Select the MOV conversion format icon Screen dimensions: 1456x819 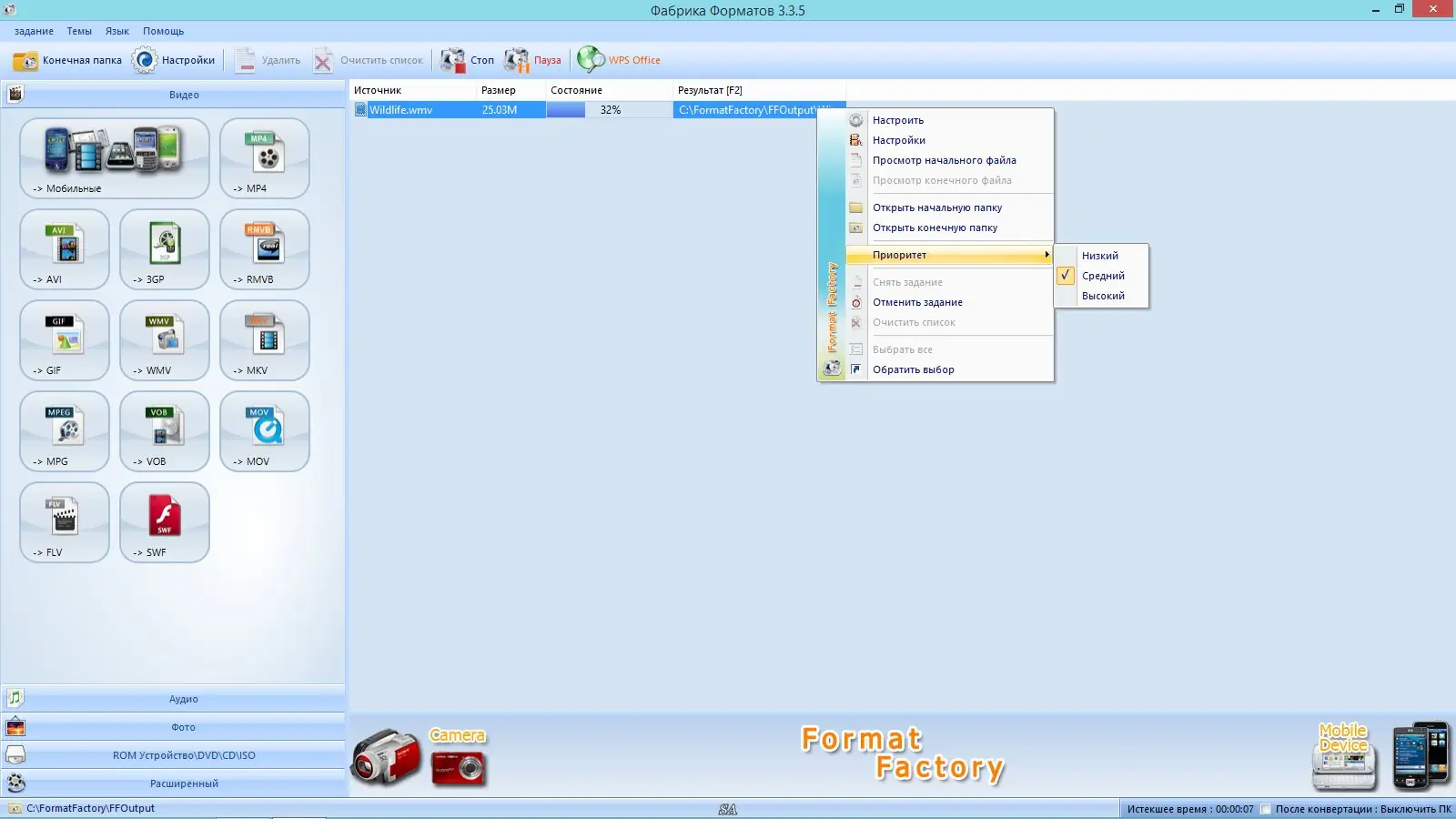(265, 431)
